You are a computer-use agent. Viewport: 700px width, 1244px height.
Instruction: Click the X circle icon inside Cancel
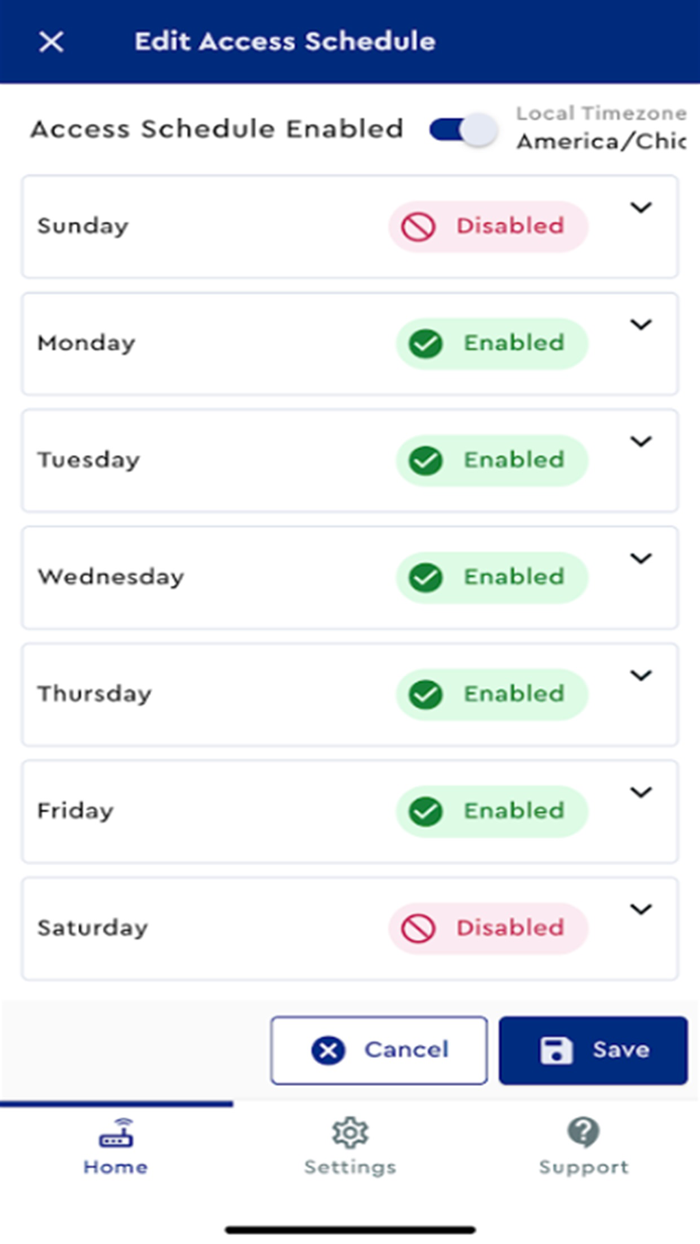328,1049
